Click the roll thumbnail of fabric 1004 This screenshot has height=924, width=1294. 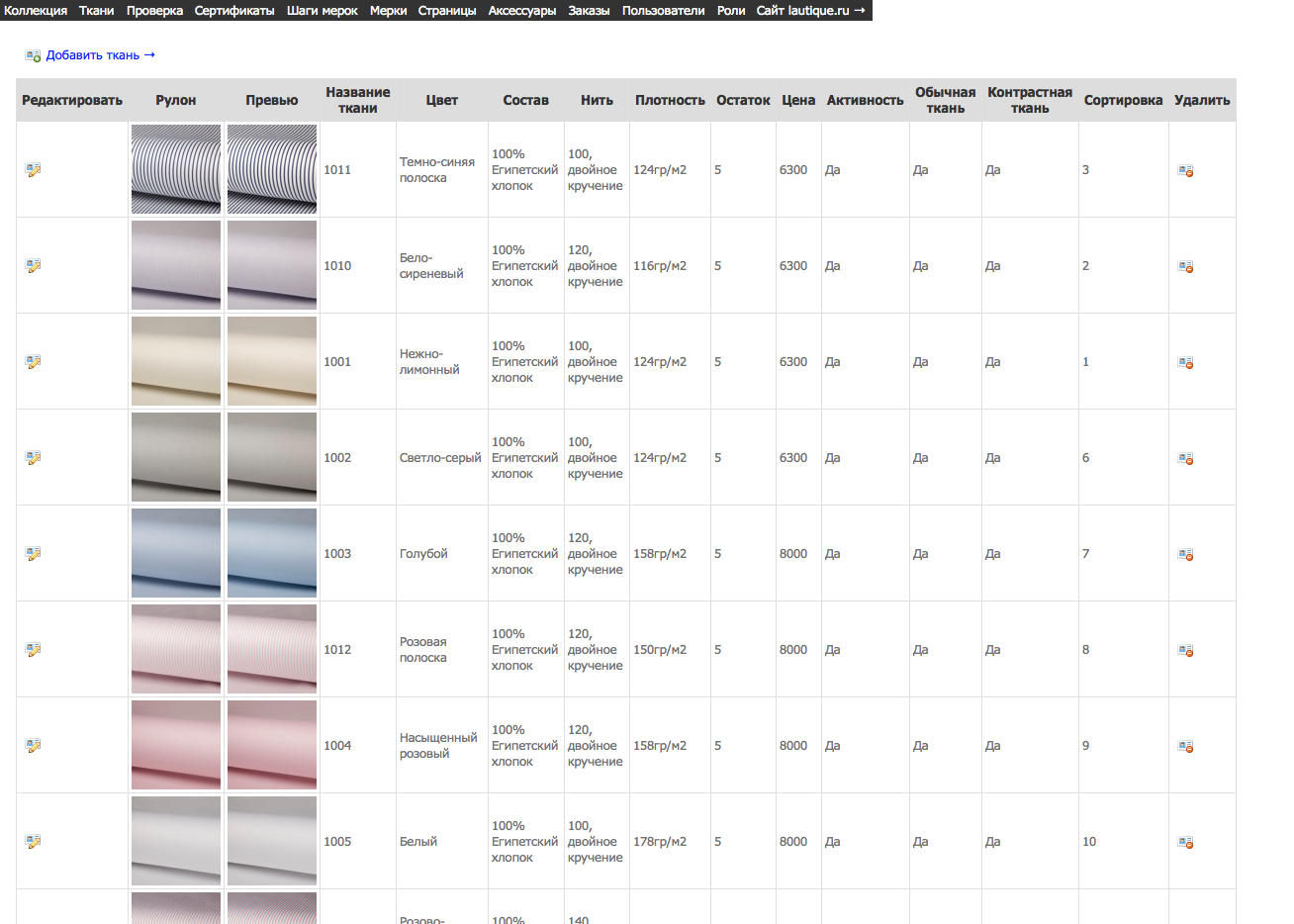[x=176, y=745]
